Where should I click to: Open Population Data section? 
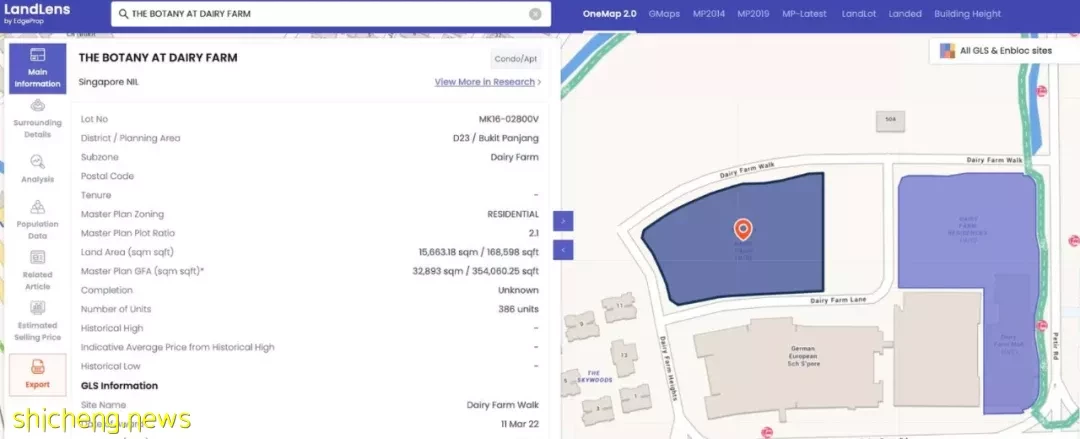[x=38, y=219]
